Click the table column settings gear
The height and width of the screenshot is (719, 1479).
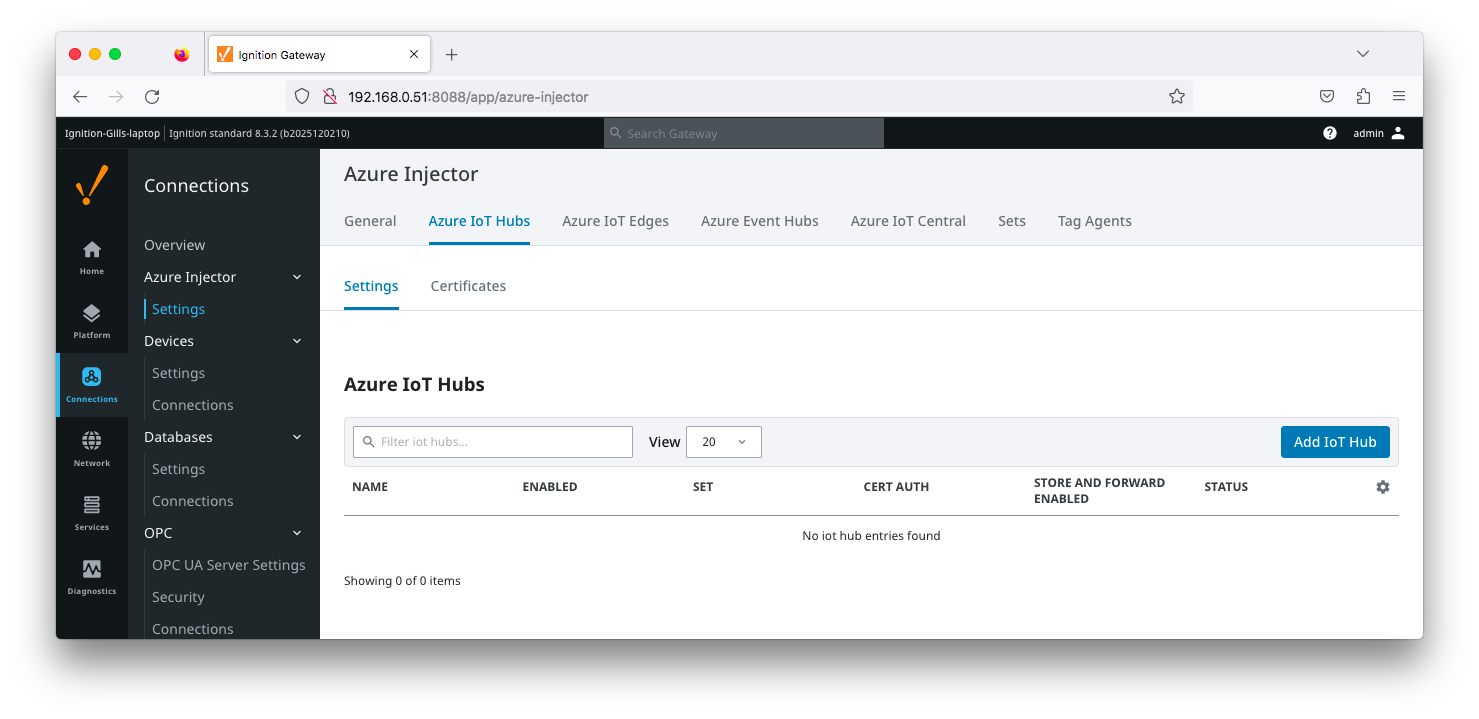pos(1383,487)
